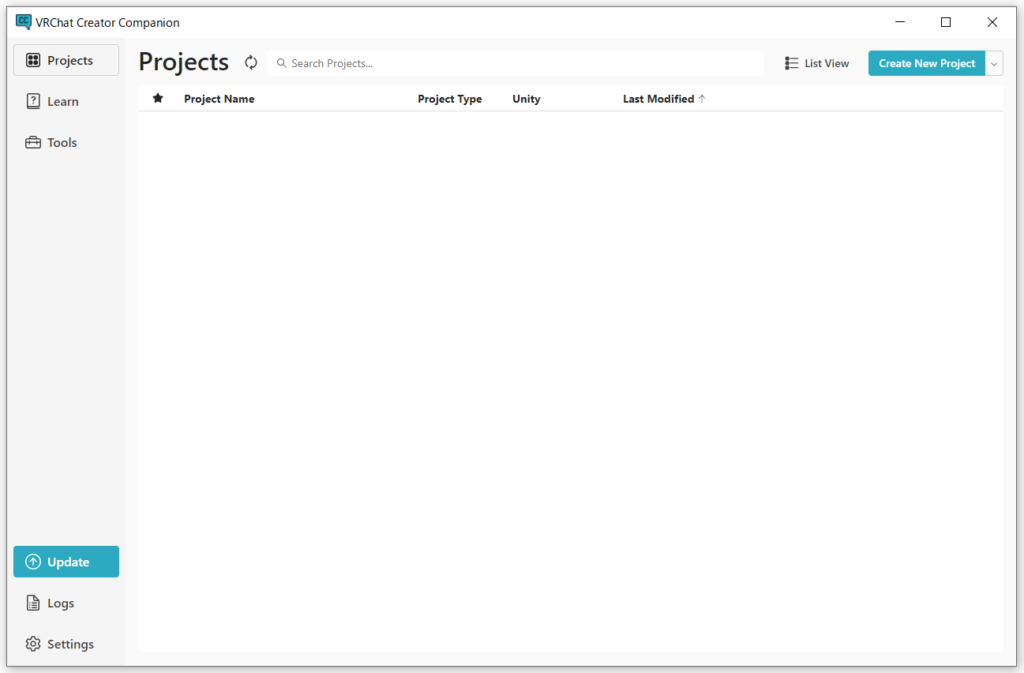This screenshot has width=1024, height=673.
Task: Minimize the Creator Companion window
Action: [x=900, y=22]
